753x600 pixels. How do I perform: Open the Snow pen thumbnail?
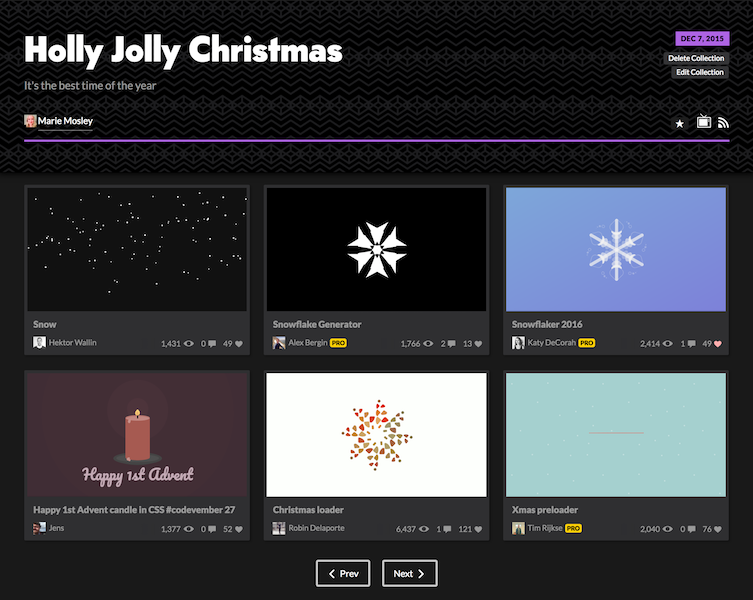[x=137, y=249]
